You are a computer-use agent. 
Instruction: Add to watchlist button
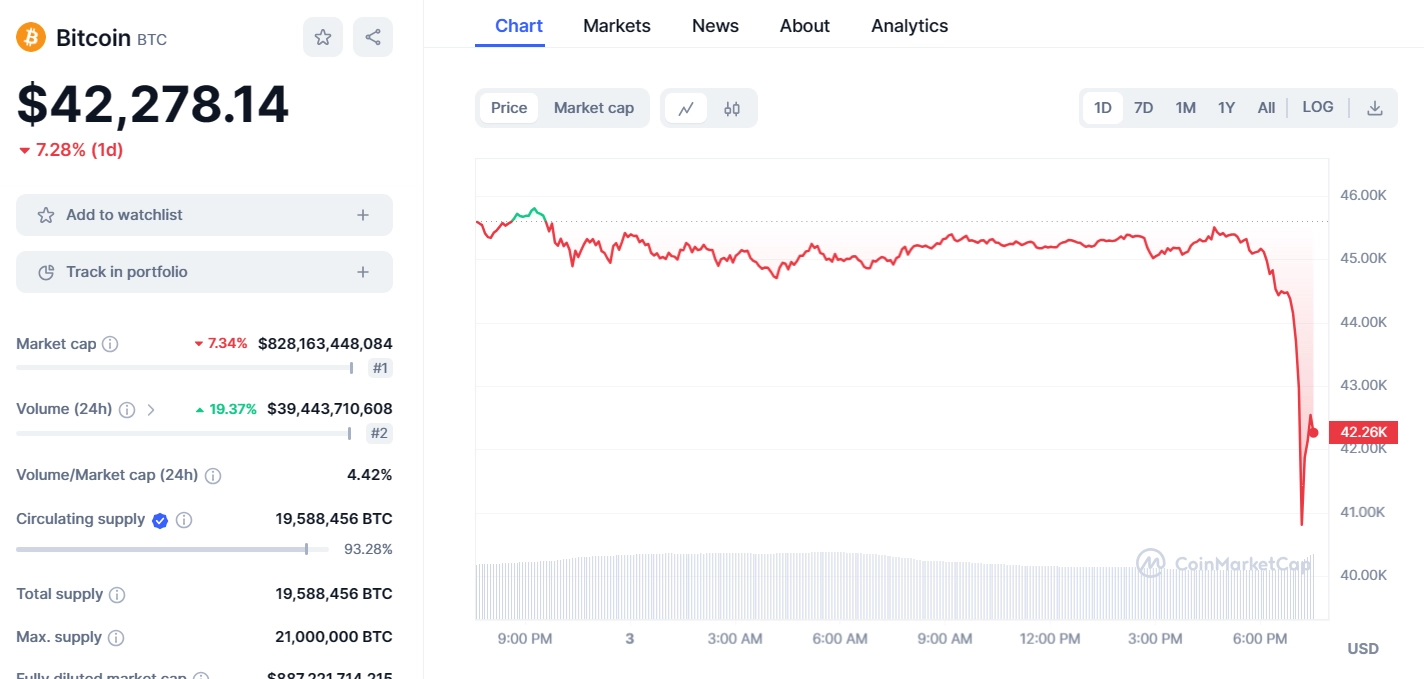point(204,215)
